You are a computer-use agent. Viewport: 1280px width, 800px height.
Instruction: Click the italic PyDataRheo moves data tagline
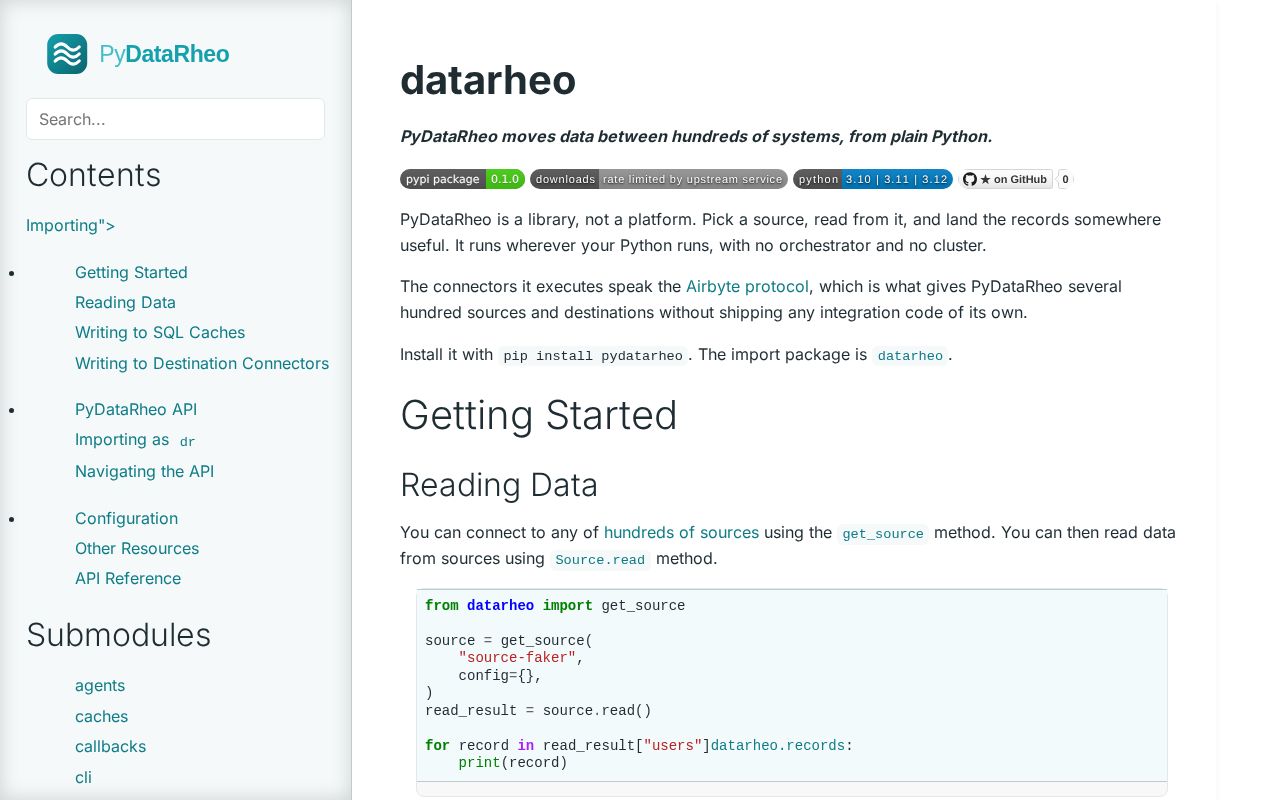(696, 136)
